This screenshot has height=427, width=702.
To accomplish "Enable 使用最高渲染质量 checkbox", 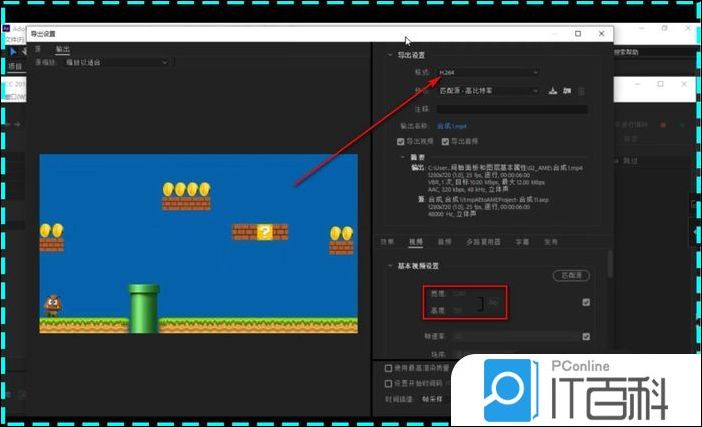I will click(x=389, y=368).
